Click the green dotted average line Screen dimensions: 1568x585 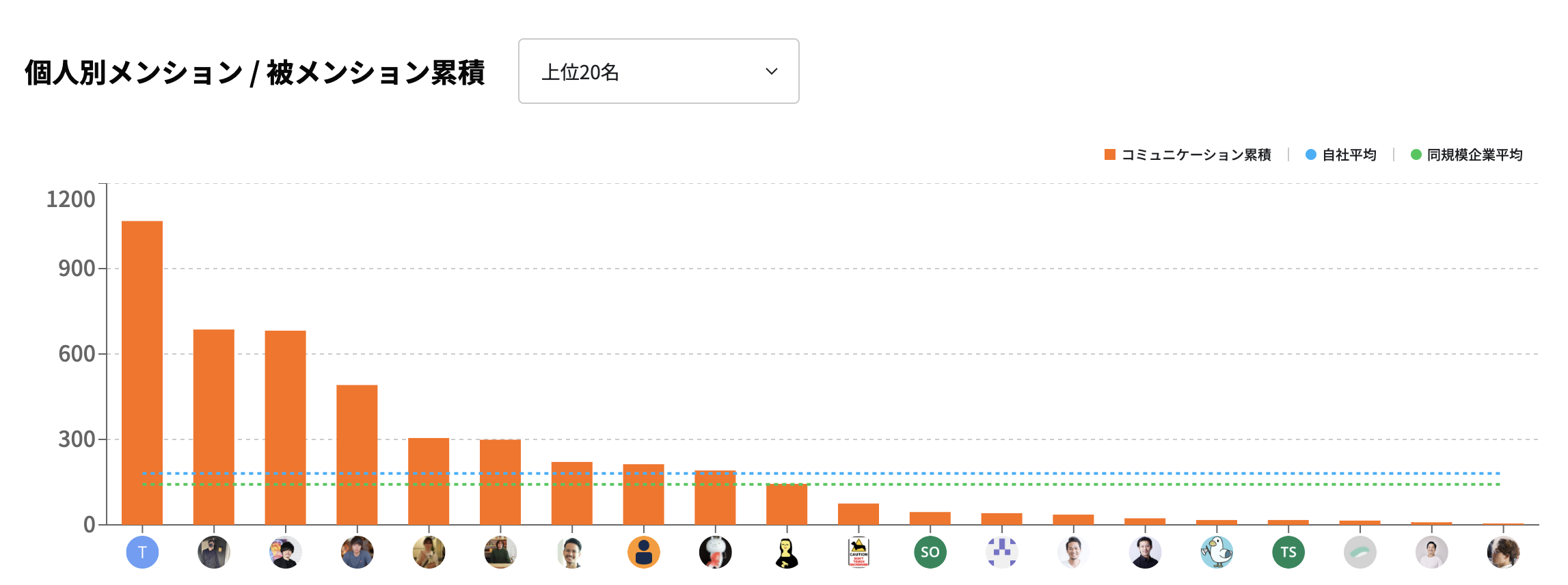click(821, 485)
